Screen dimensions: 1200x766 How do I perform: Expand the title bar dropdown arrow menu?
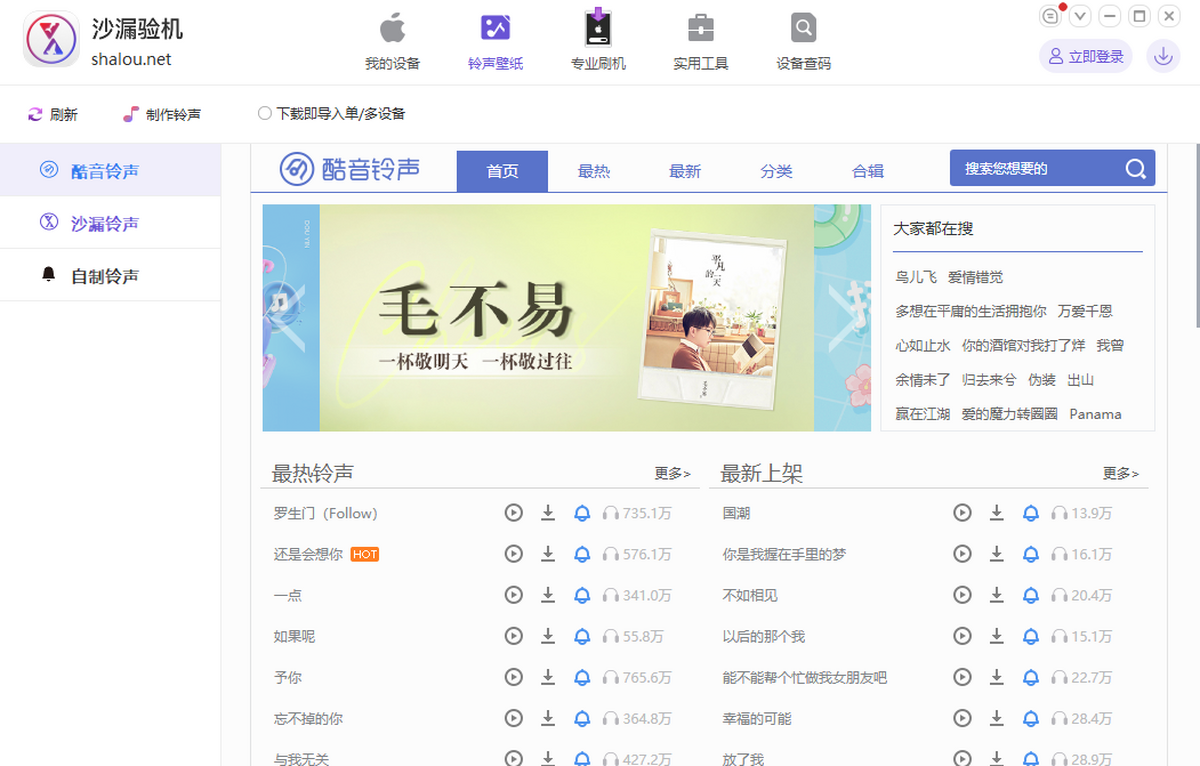click(x=1080, y=16)
